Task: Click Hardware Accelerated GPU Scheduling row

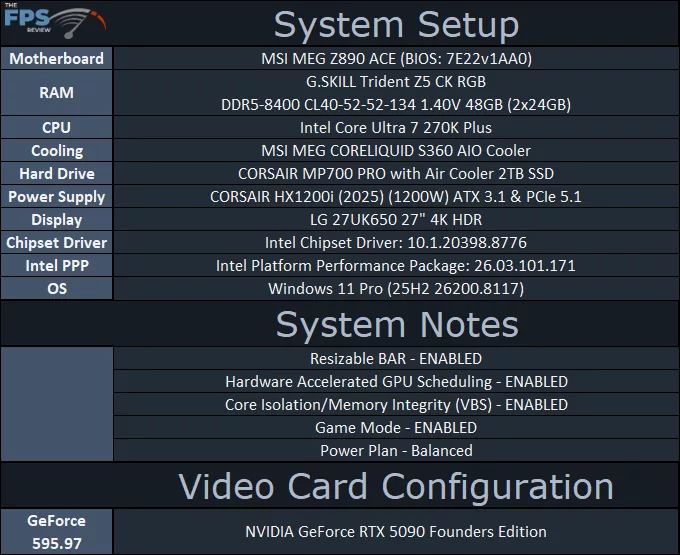Action: pos(396,382)
